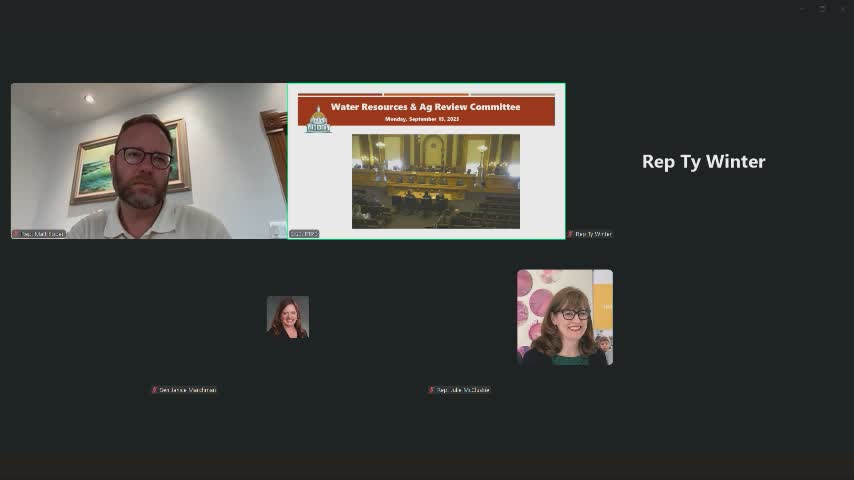The height and width of the screenshot is (480, 854).
Task: Select the video tile of the smiling woman with glasses
Action: click(565, 317)
